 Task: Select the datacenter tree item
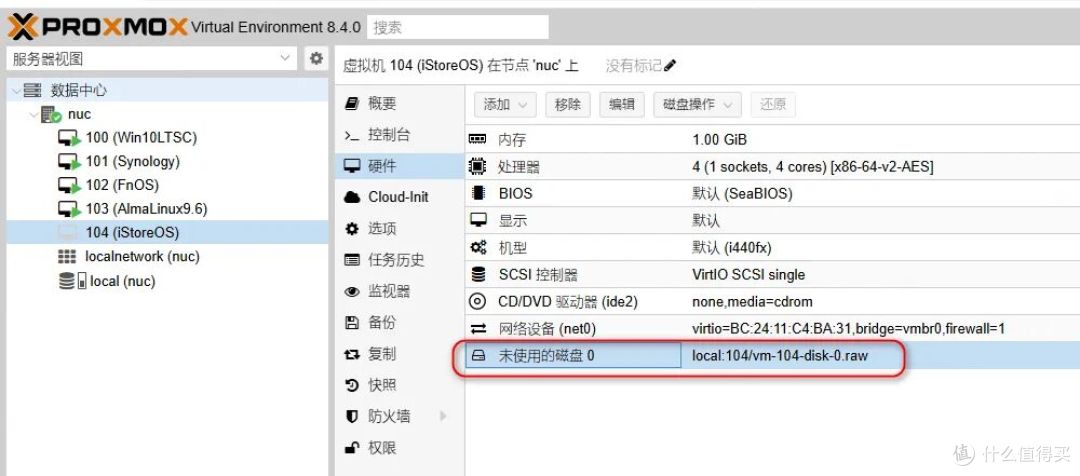167,90
